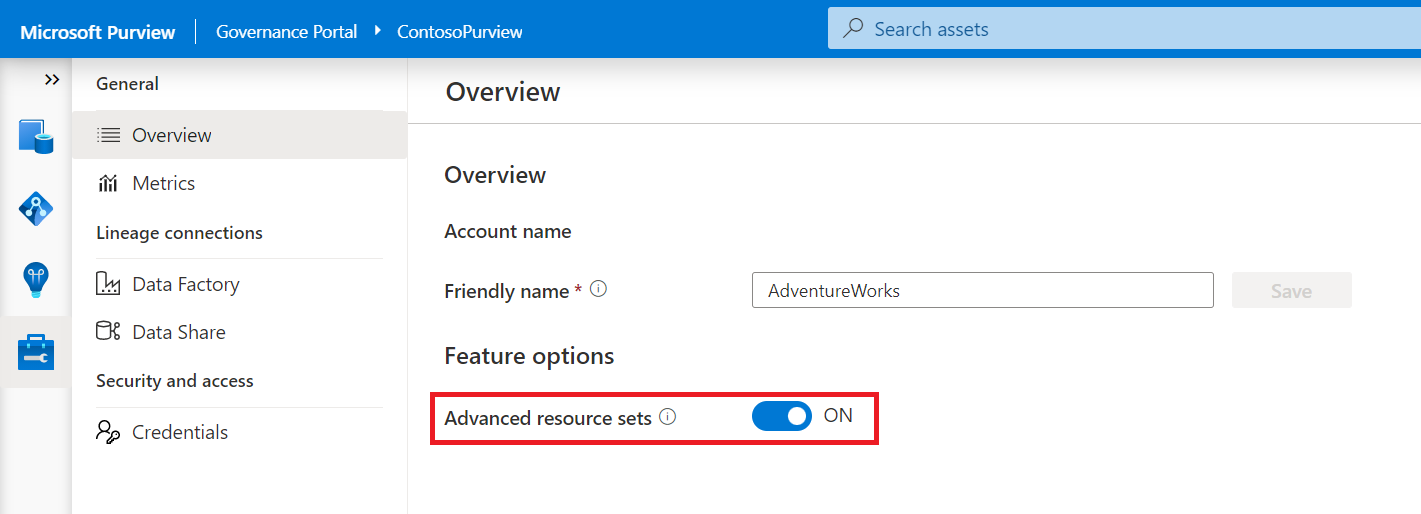
Task: Click the Feature options heading
Action: [x=529, y=356]
